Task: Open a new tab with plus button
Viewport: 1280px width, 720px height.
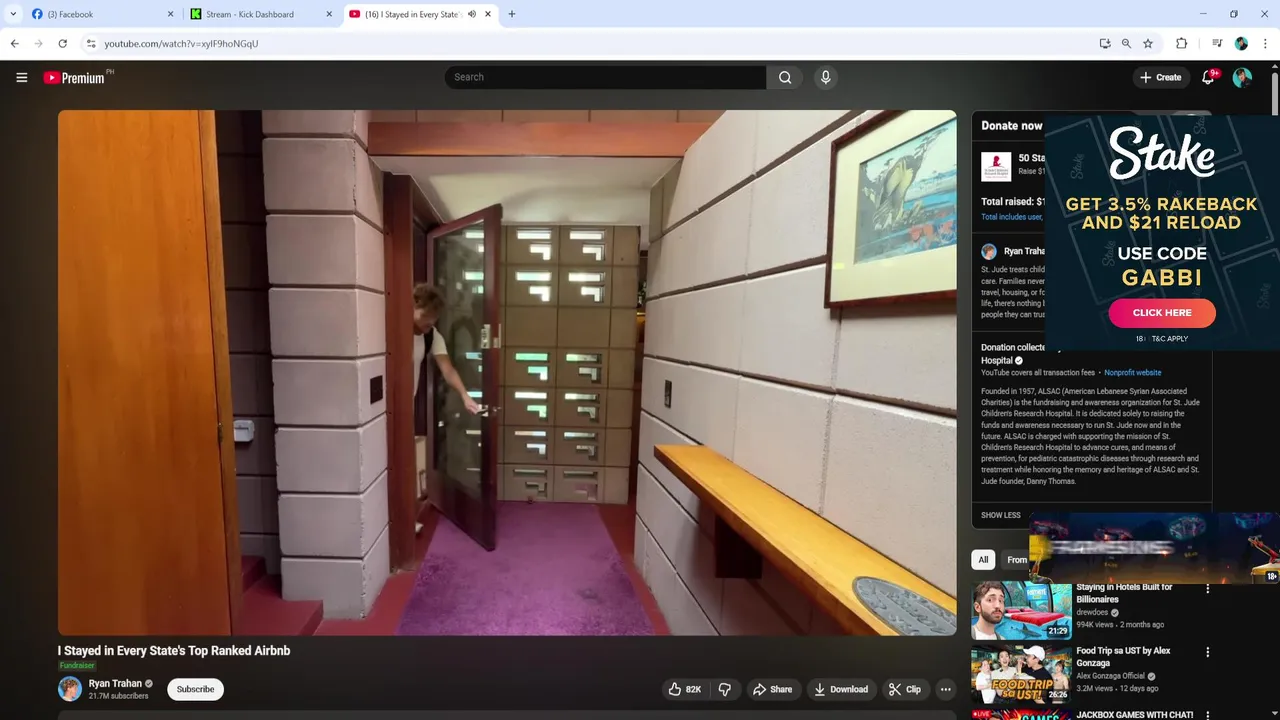Action: point(512,14)
